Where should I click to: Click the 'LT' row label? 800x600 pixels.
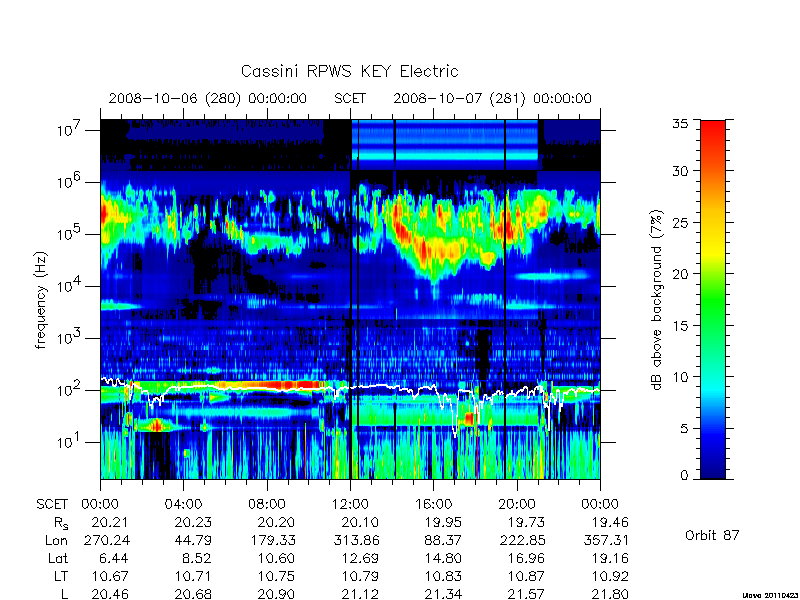[60, 576]
